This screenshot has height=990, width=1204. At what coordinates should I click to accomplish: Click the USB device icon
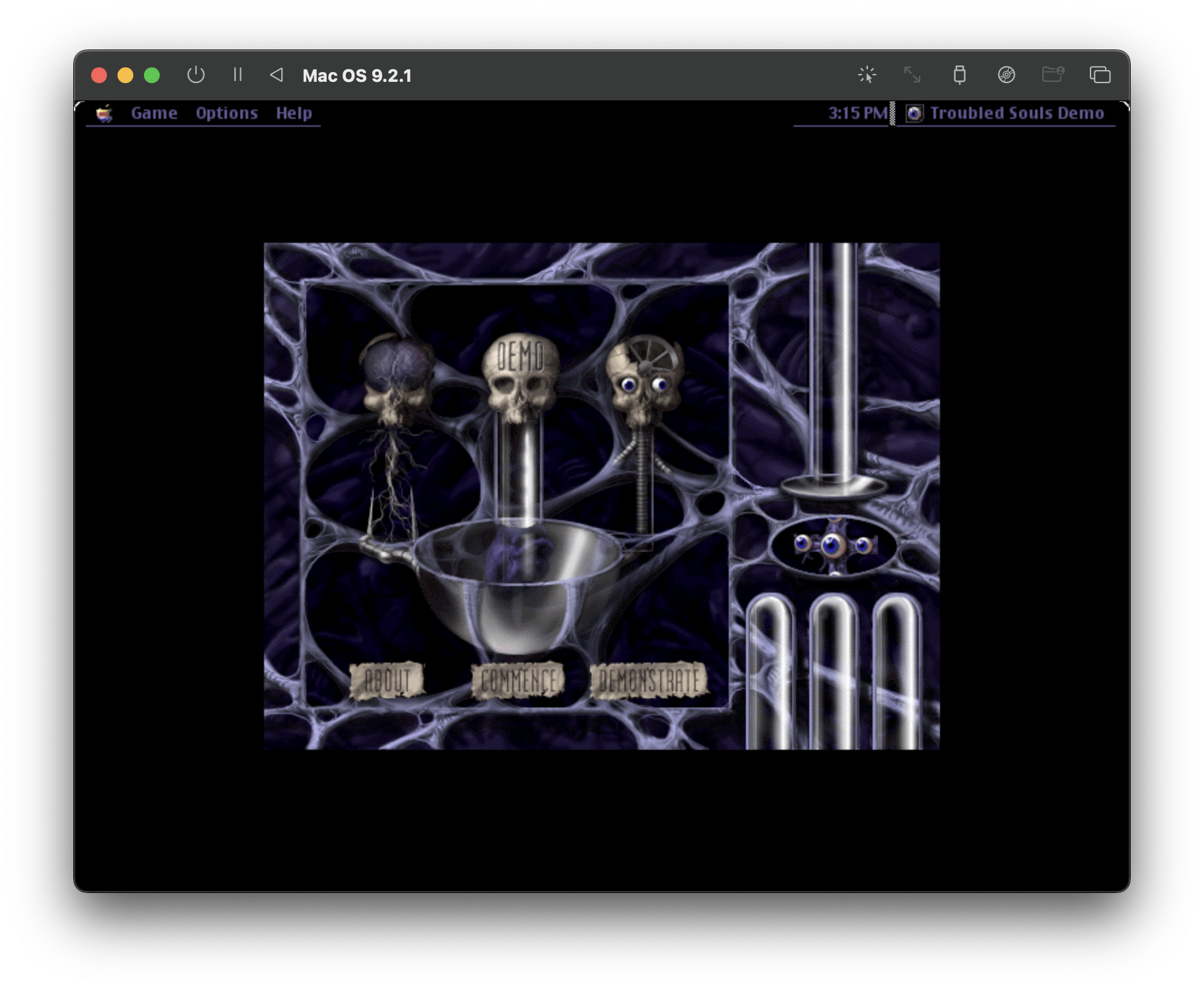(959, 75)
